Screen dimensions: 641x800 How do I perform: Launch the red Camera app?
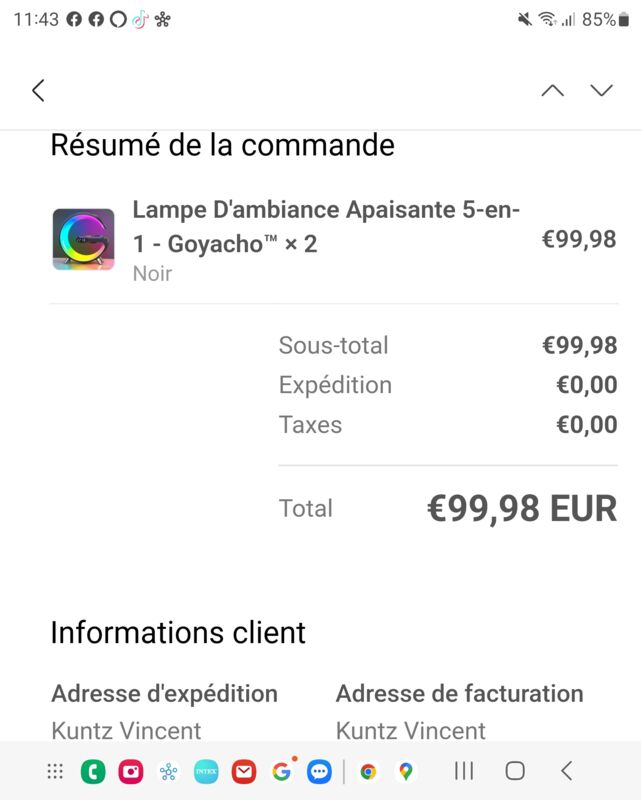tap(131, 771)
